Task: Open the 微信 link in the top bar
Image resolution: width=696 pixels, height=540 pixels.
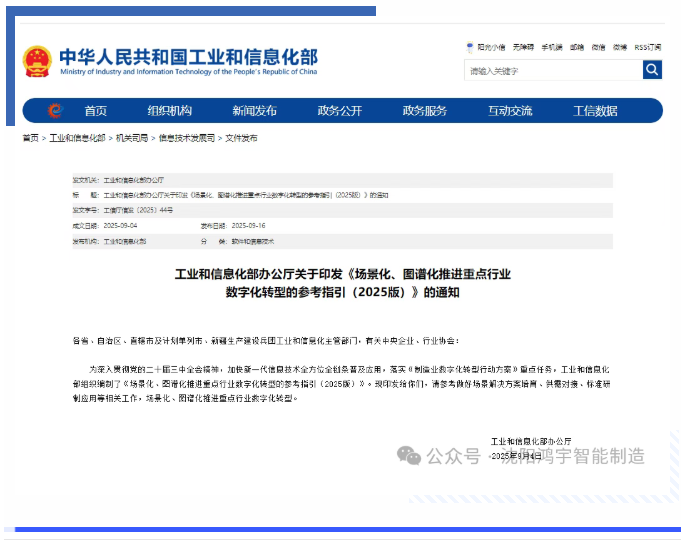Action: click(598, 47)
